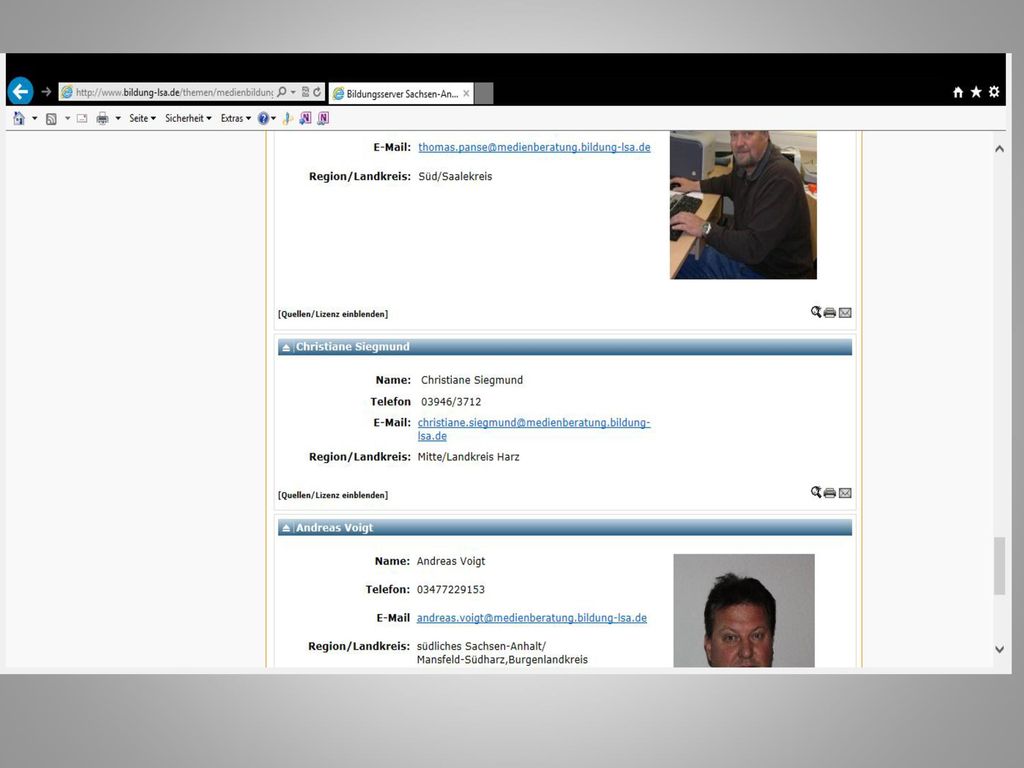
Task: Refresh the page using the reload icon
Action: tap(317, 92)
